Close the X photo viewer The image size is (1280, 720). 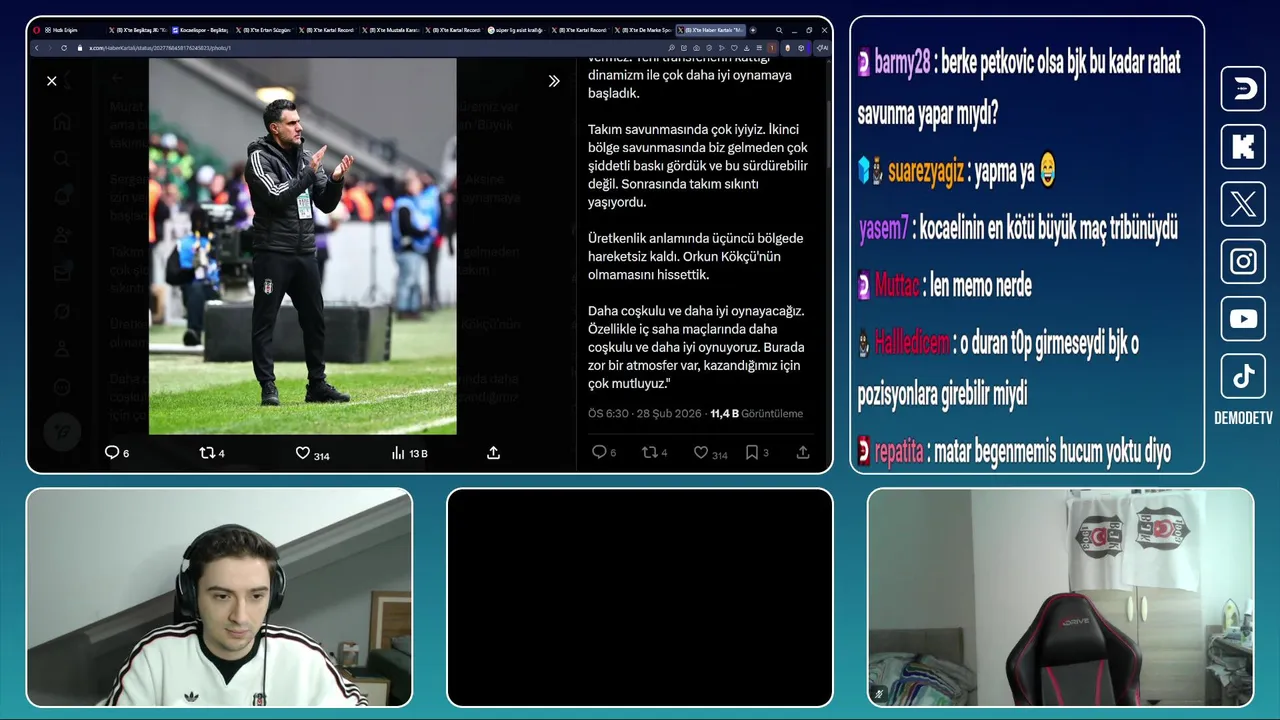tap(52, 81)
